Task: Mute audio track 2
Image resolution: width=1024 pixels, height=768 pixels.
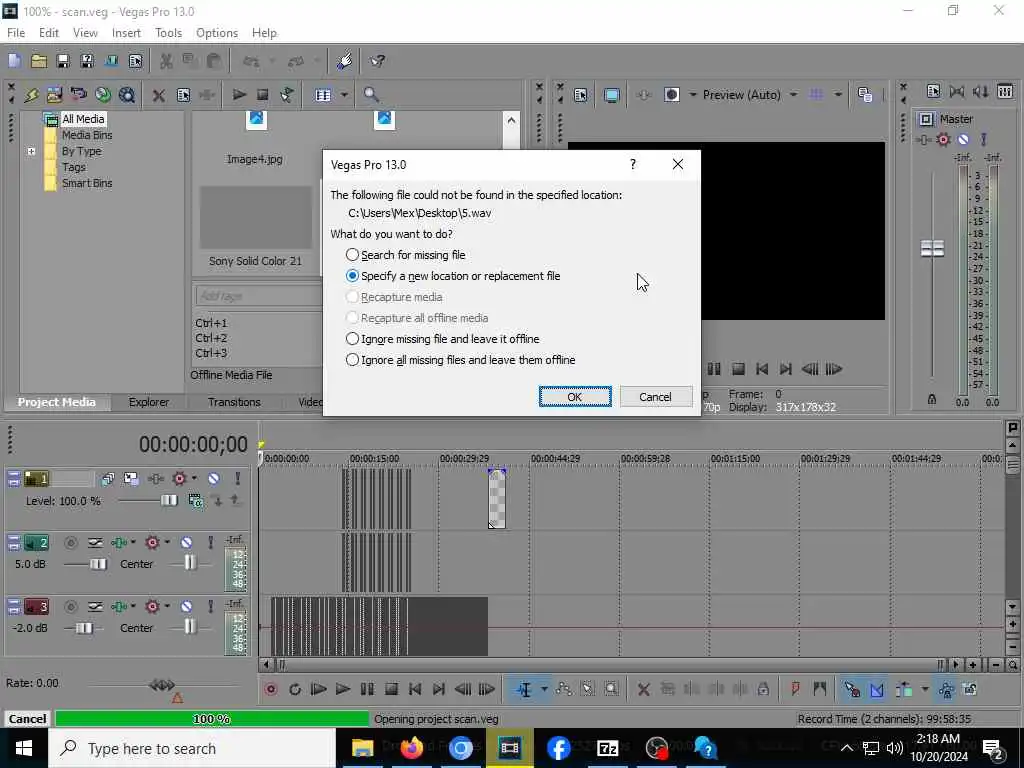Action: point(186,542)
